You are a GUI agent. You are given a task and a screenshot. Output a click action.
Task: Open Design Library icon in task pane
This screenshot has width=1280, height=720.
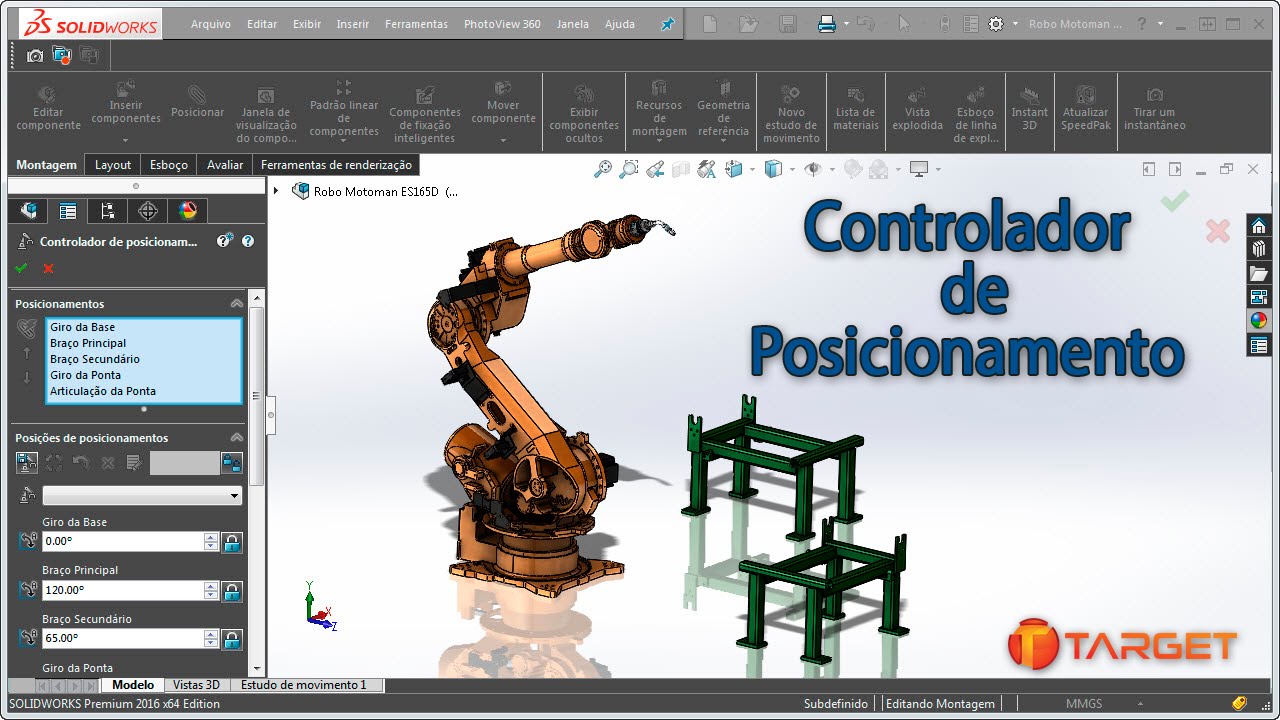click(x=1259, y=249)
